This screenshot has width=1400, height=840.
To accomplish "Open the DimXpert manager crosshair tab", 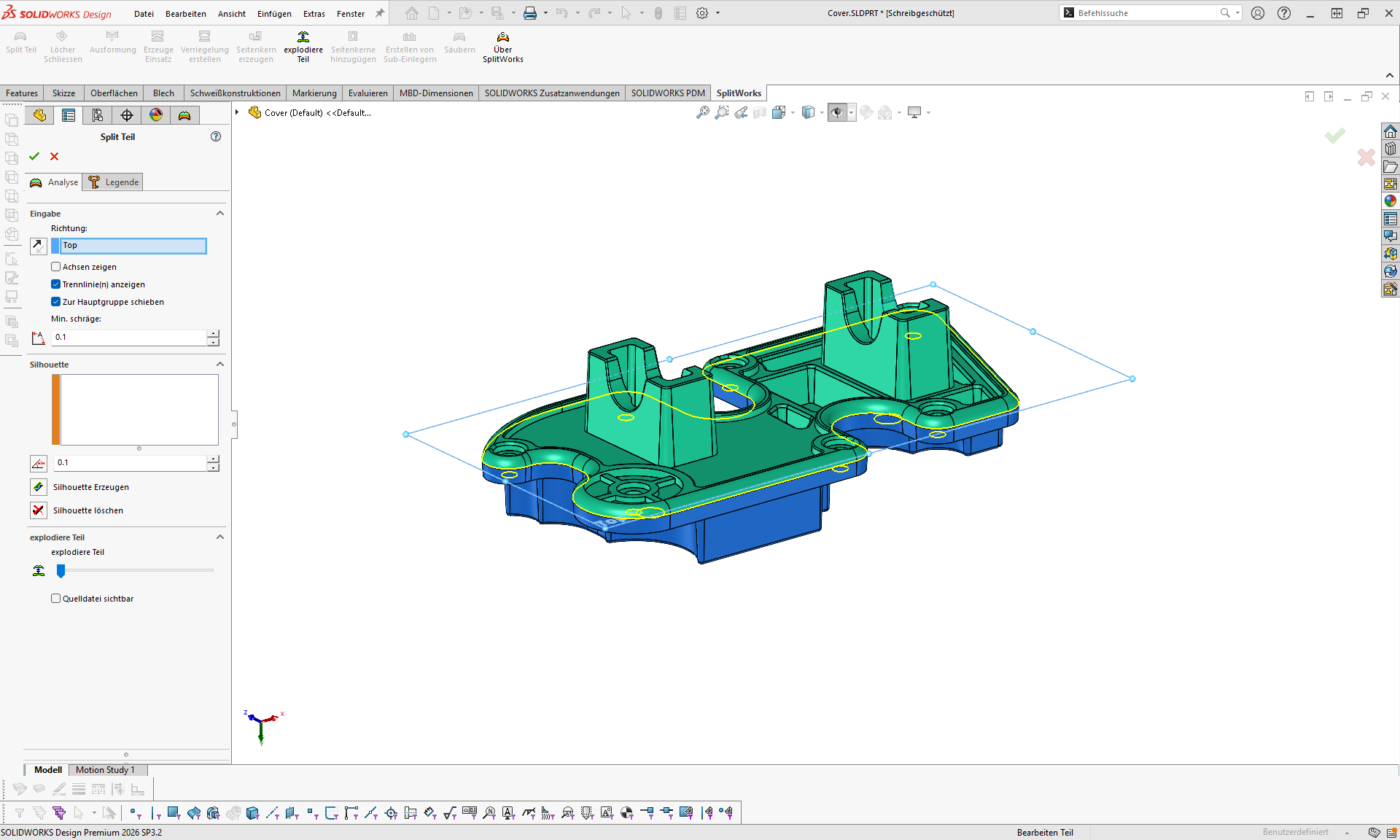I will click(x=127, y=115).
